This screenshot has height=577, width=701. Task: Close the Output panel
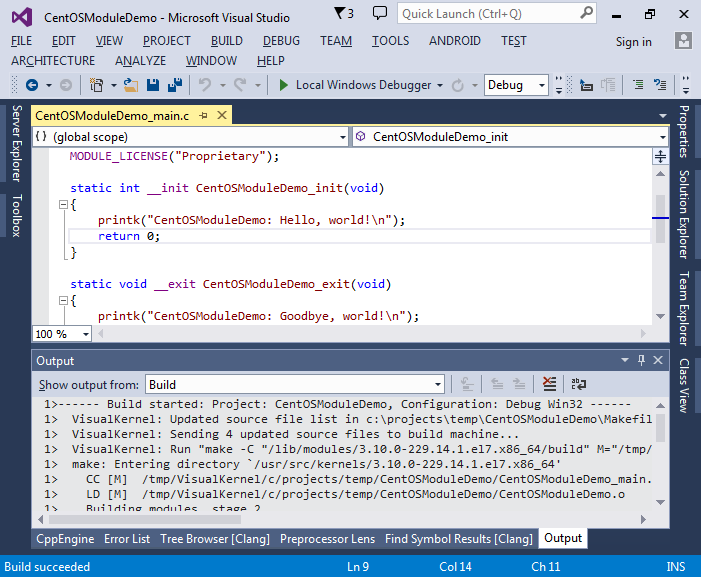point(658,360)
